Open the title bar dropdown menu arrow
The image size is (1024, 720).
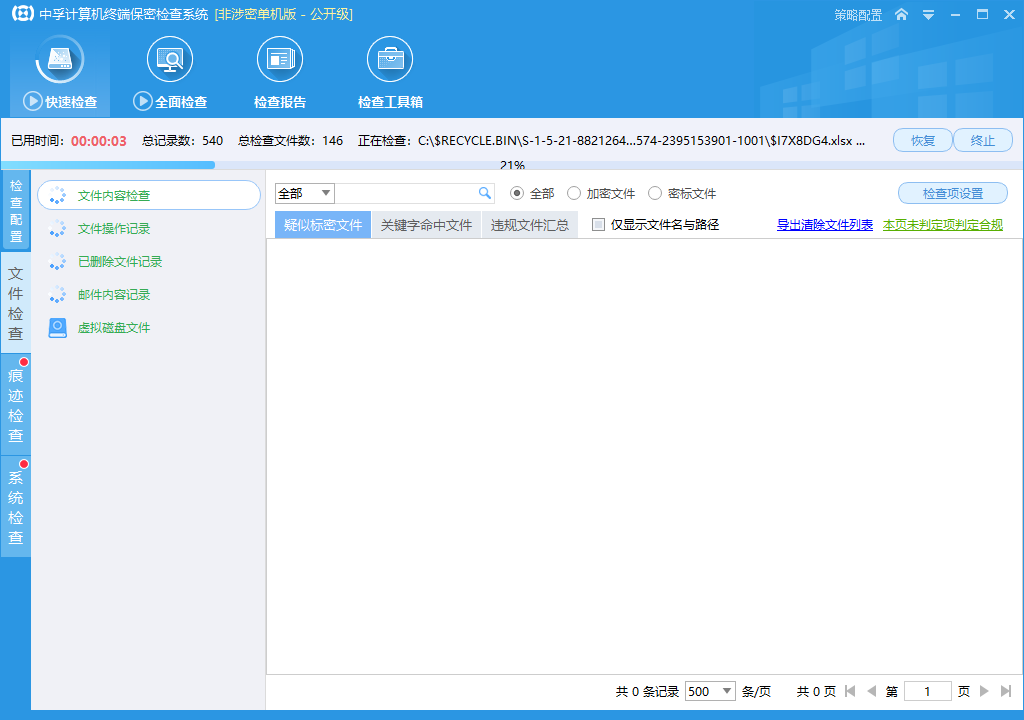pyautogui.click(x=928, y=14)
